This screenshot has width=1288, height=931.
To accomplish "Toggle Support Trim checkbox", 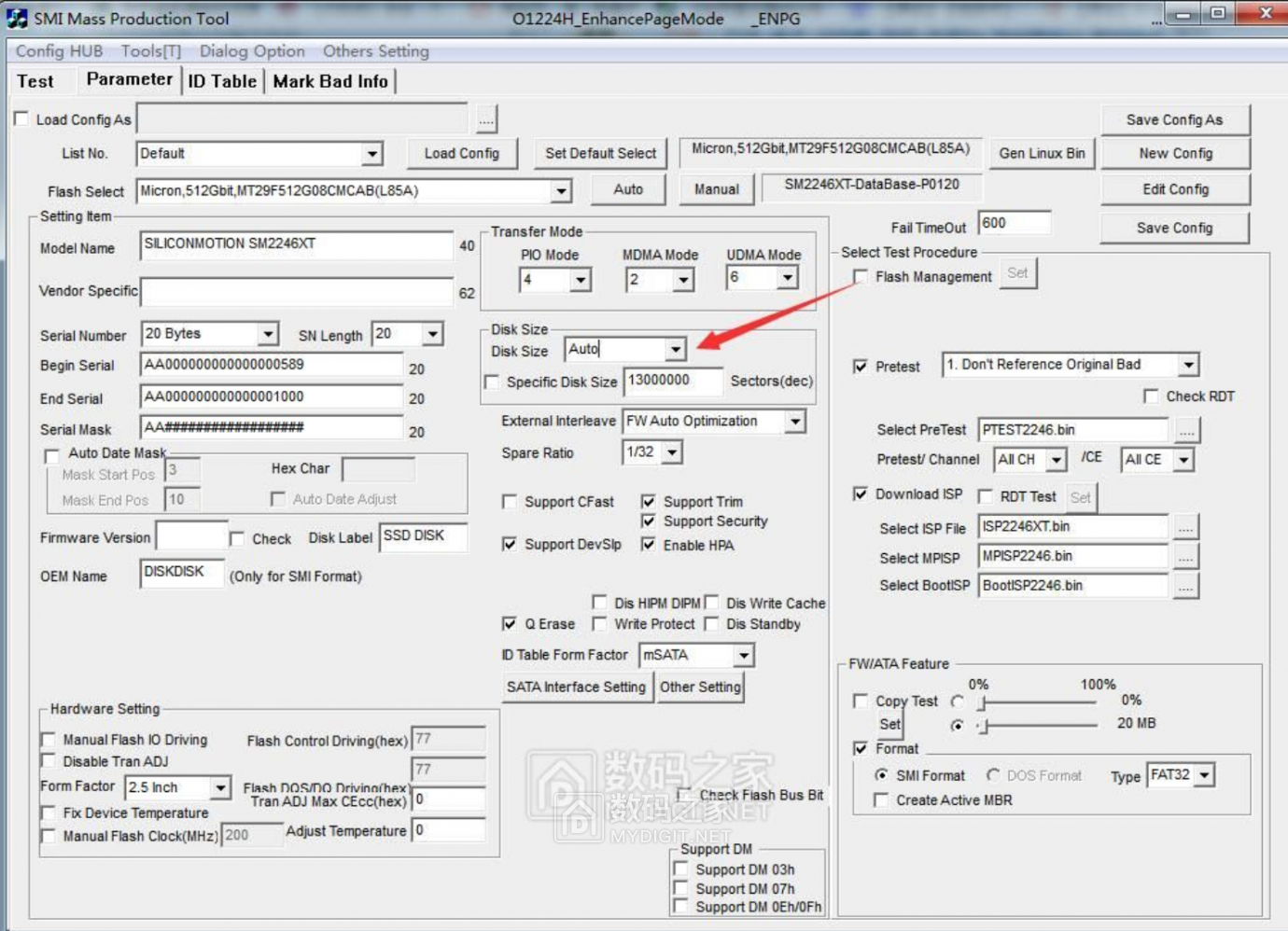I will click(649, 501).
